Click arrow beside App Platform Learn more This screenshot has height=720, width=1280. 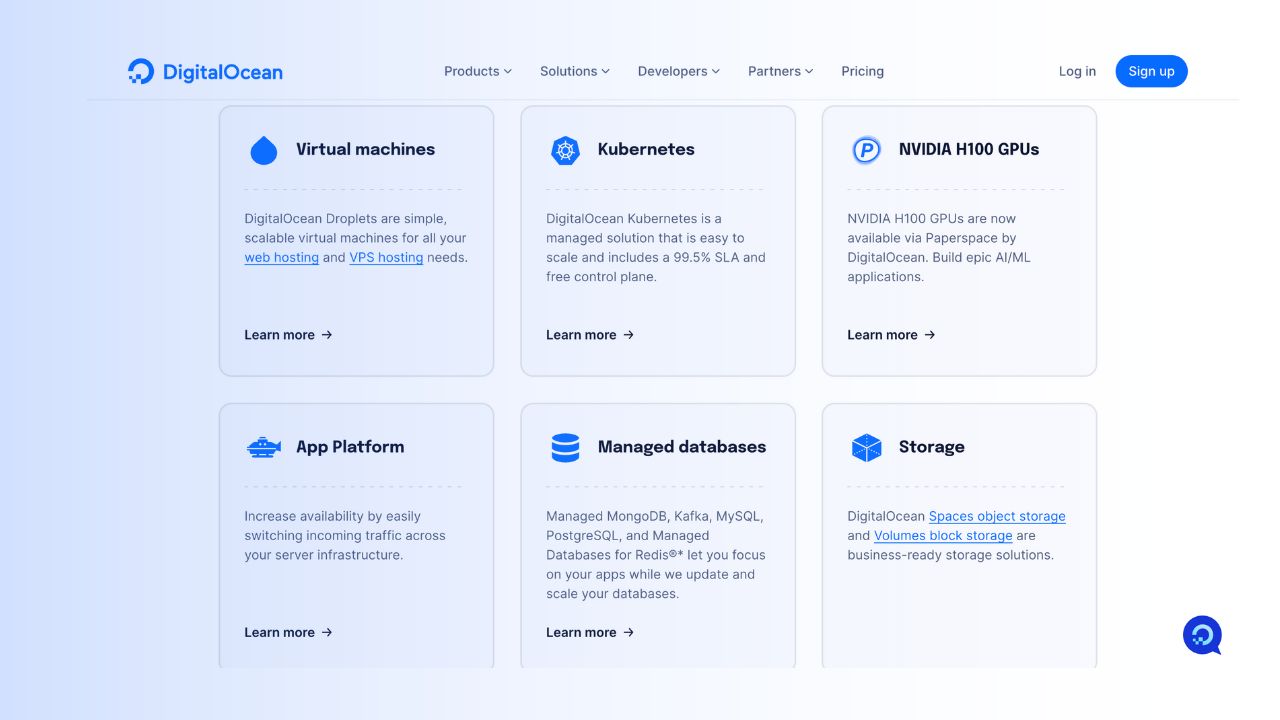(x=327, y=632)
